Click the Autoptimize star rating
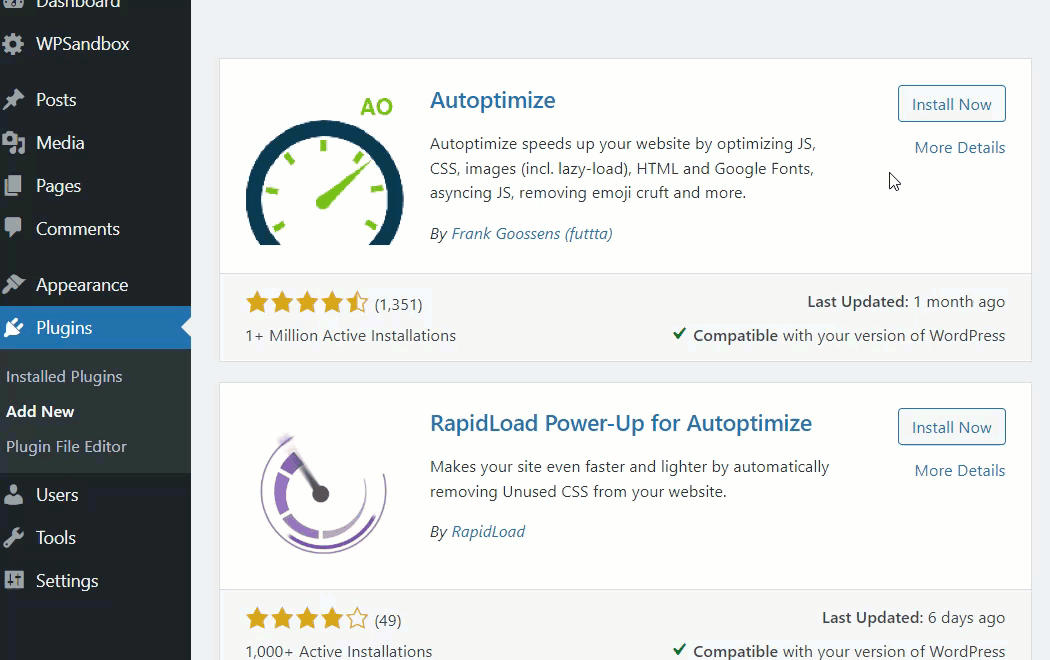 coord(307,303)
